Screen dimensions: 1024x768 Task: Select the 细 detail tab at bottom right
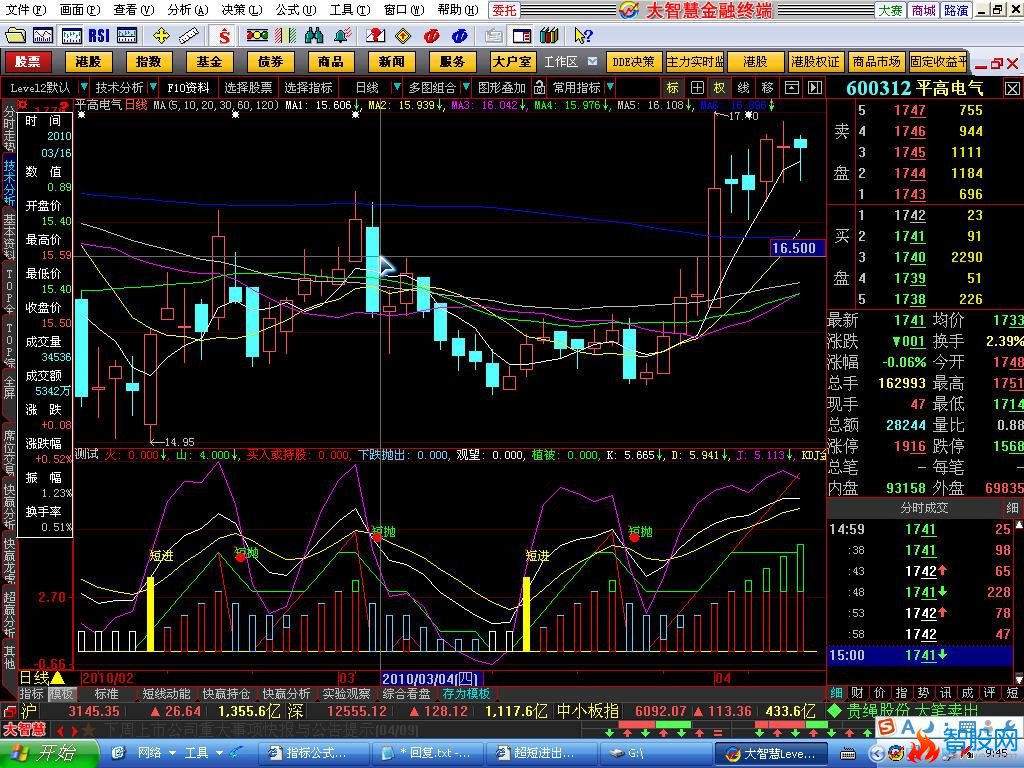(x=836, y=693)
